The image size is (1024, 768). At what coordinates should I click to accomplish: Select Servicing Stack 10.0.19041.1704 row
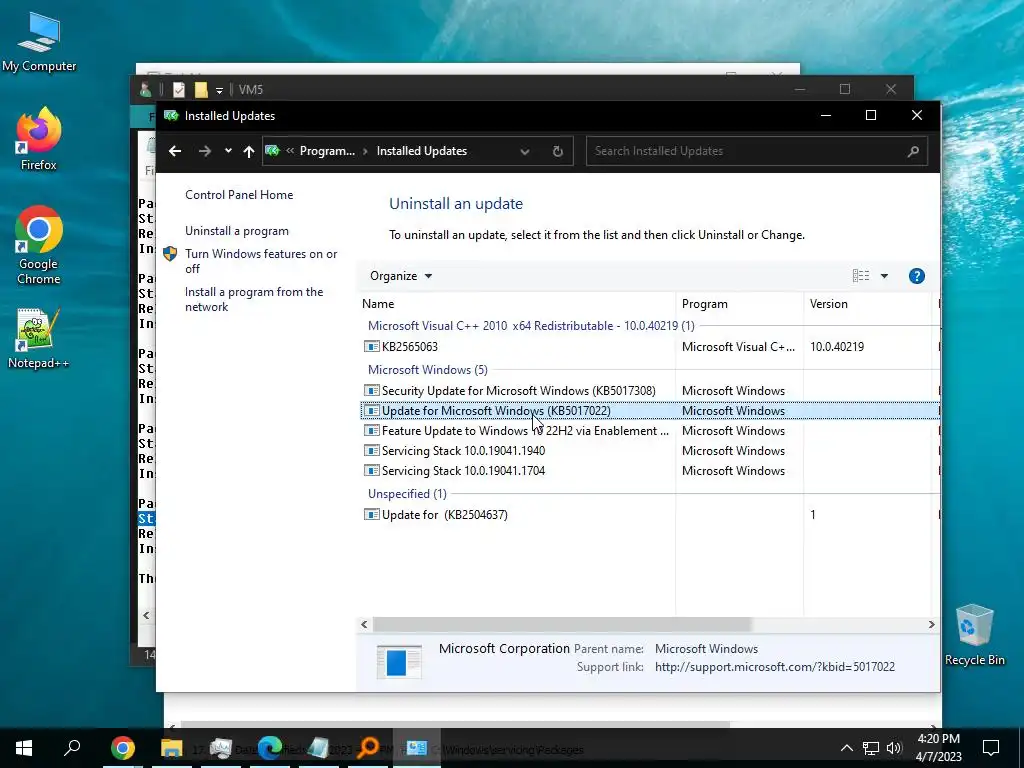650,471
